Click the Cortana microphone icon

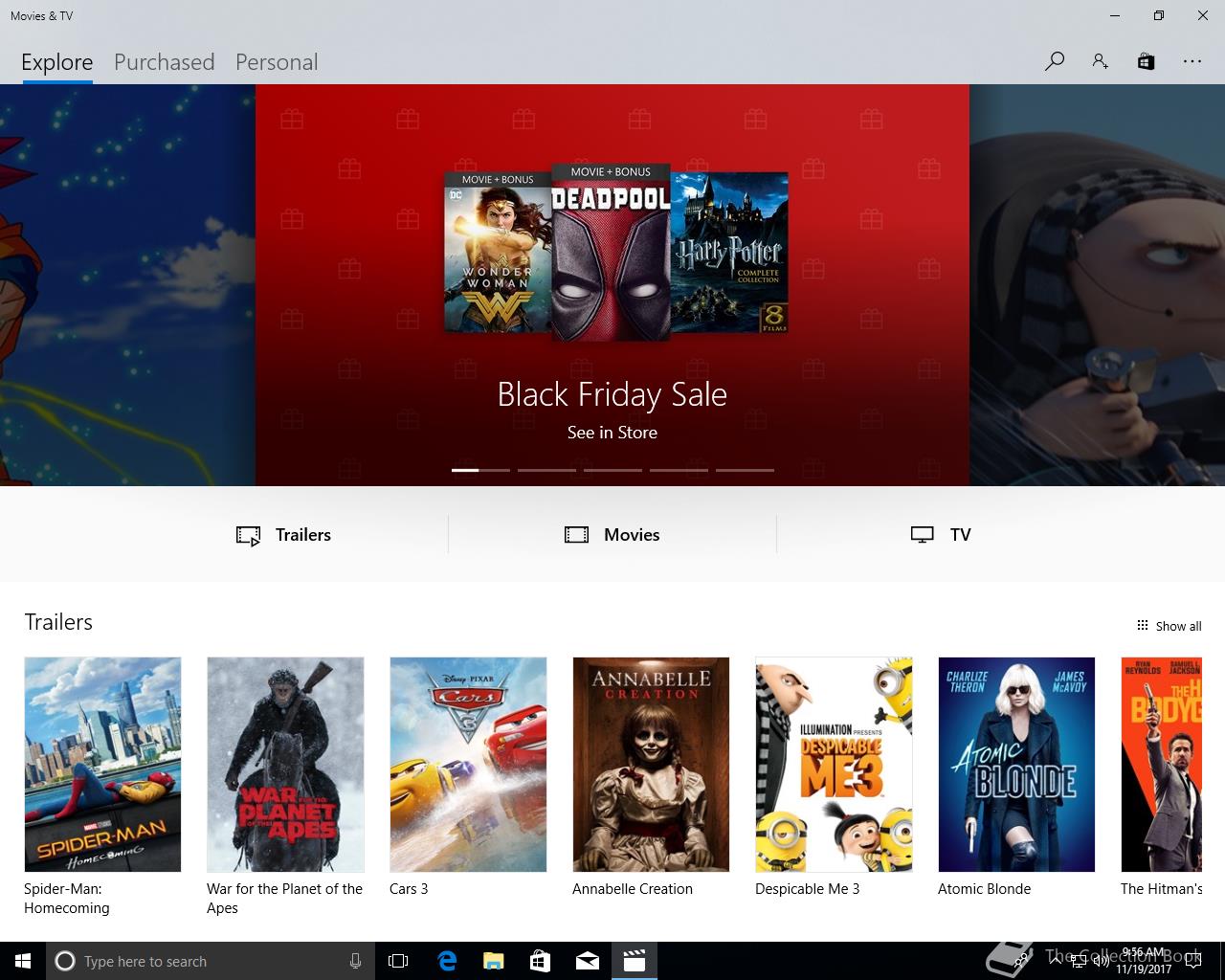point(355,961)
